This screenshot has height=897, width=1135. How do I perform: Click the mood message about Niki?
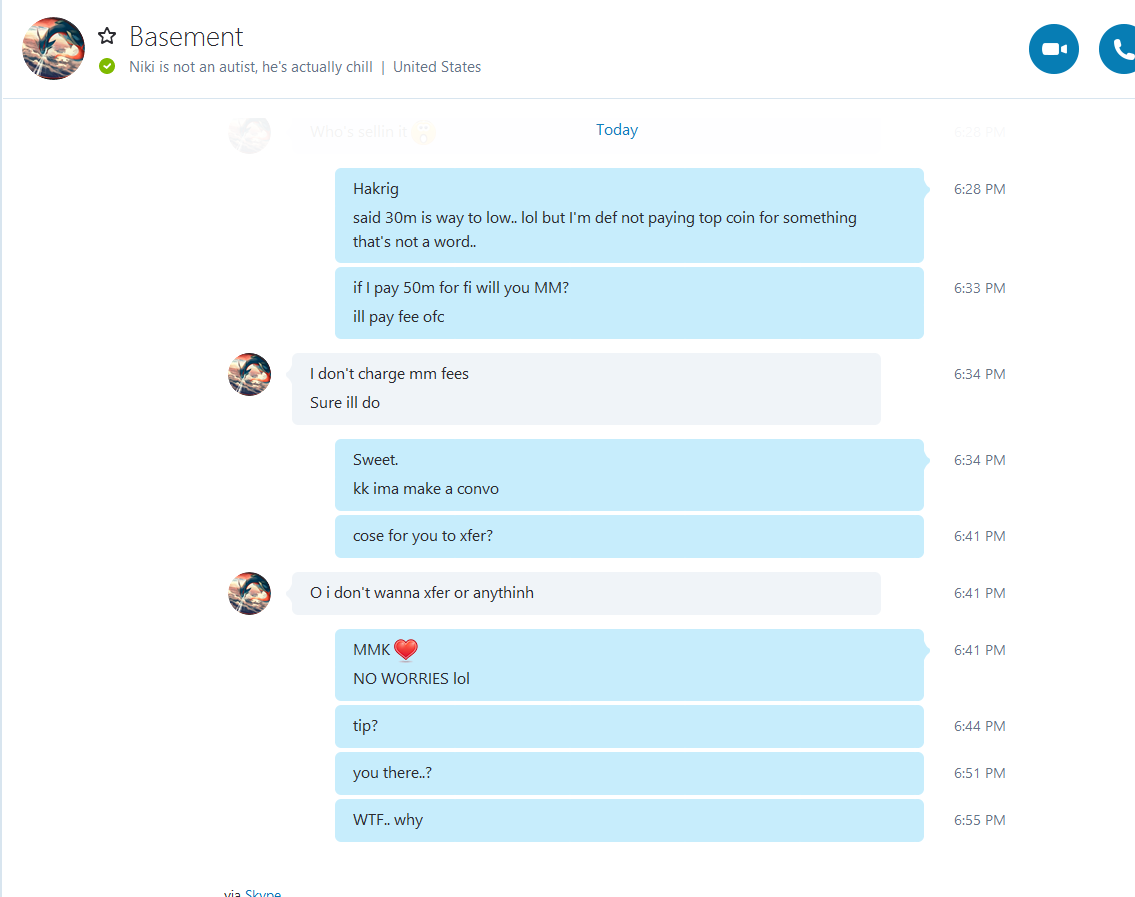pos(250,67)
